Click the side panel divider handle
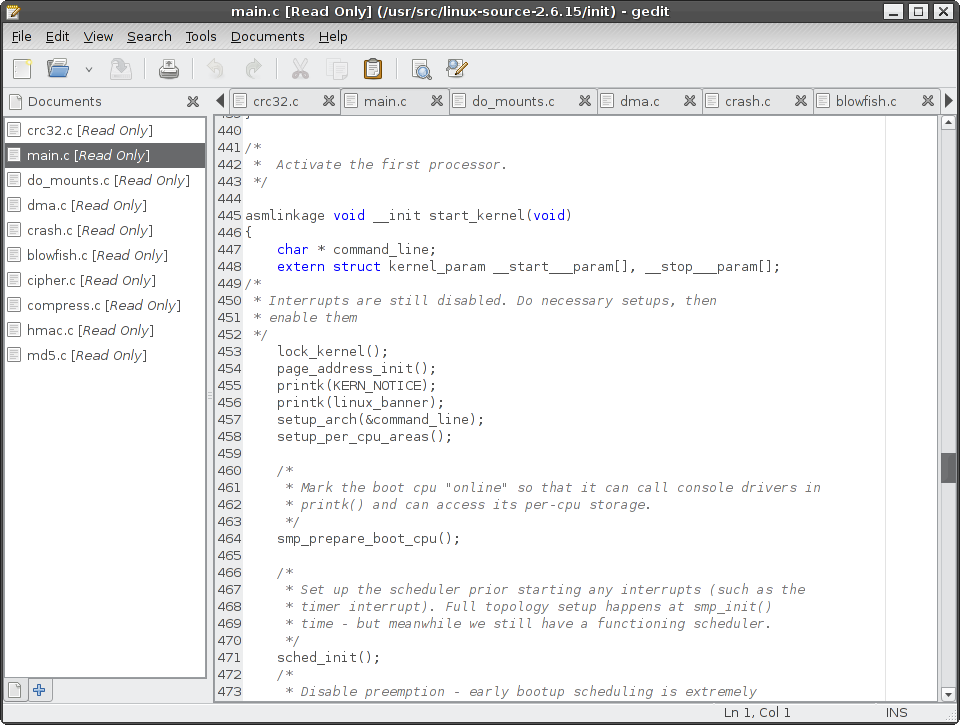The height and width of the screenshot is (725, 960). coord(209,396)
